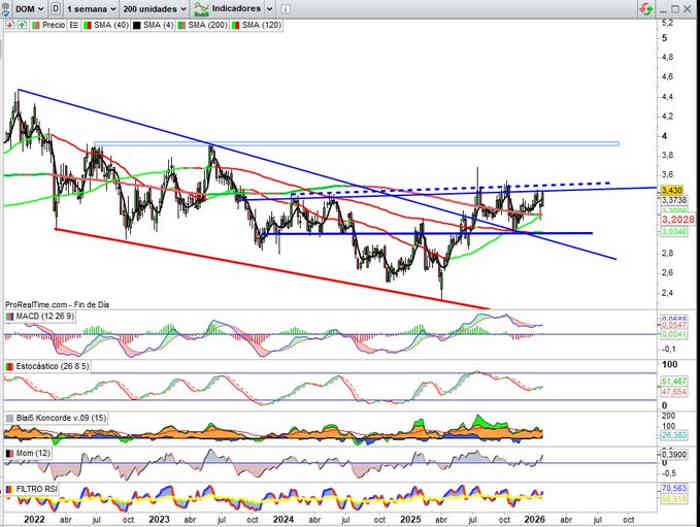This screenshot has height=527, width=700.
Task: Expand the '1 semana' timeframe dropdown
Action: coord(90,8)
